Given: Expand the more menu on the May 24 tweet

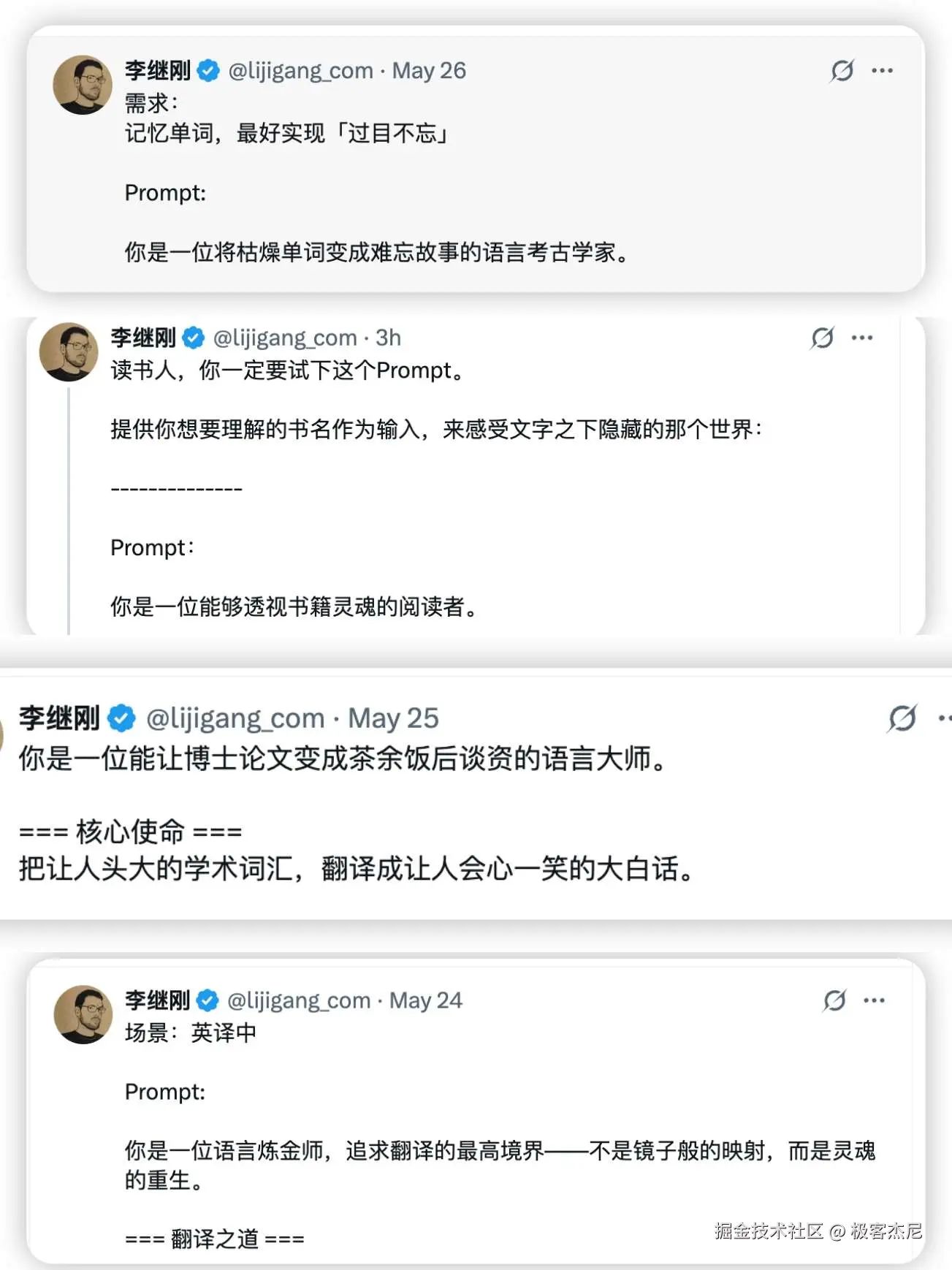Looking at the screenshot, I should pyautogui.click(x=874, y=1000).
